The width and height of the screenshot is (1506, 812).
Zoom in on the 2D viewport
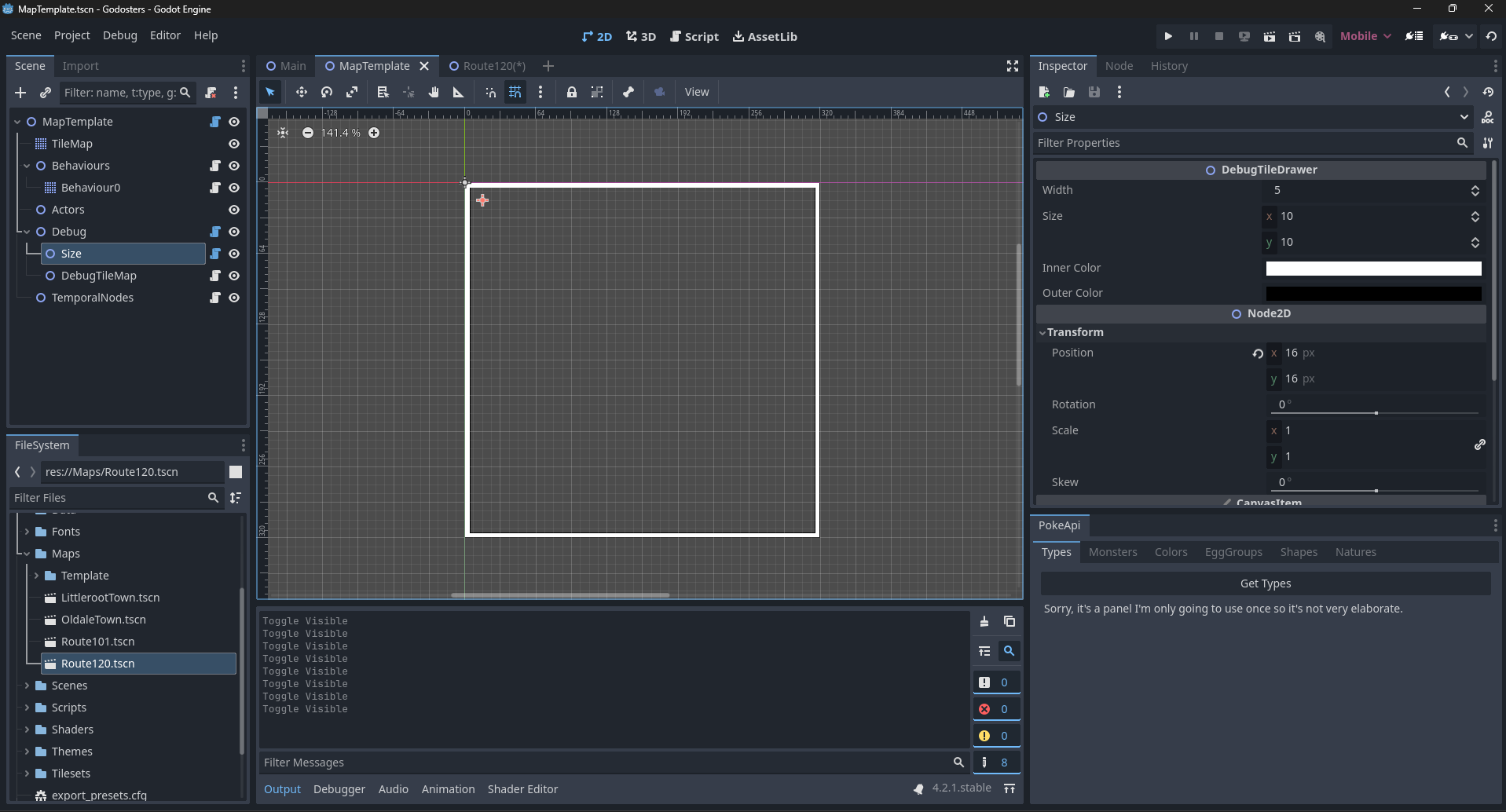(374, 133)
